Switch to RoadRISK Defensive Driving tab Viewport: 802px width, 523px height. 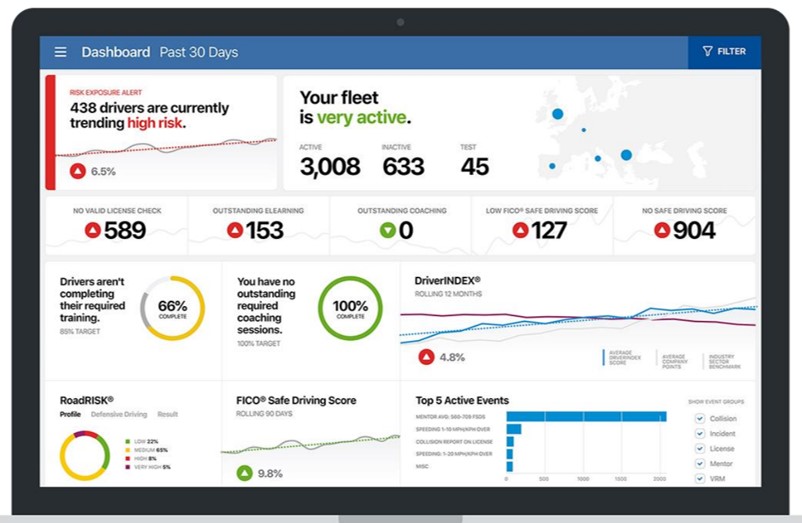119,414
